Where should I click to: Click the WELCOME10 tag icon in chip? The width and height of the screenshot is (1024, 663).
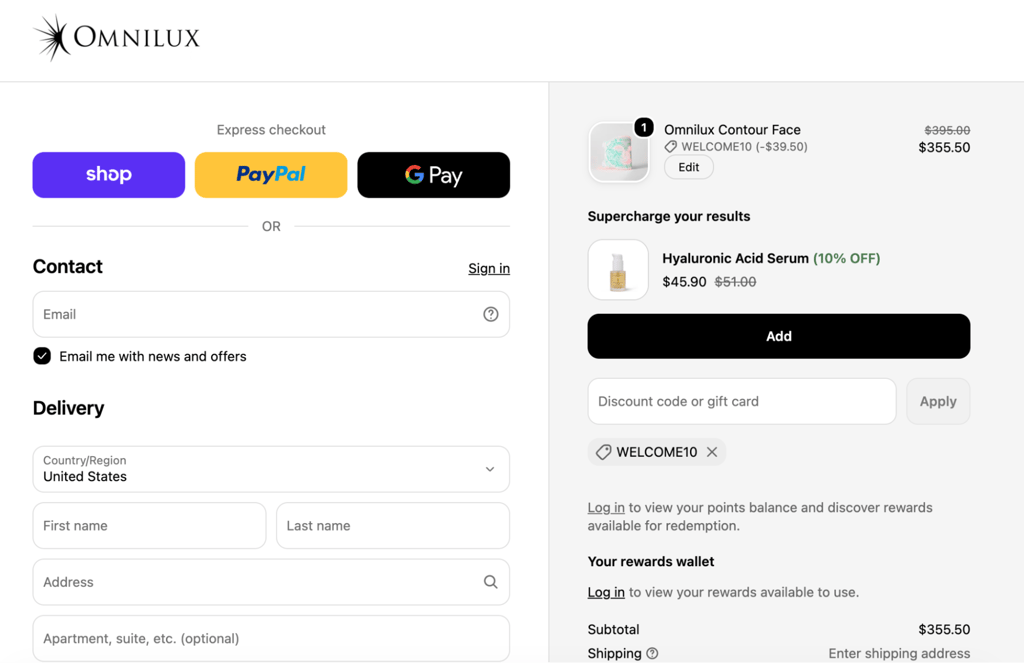pyautogui.click(x=603, y=452)
